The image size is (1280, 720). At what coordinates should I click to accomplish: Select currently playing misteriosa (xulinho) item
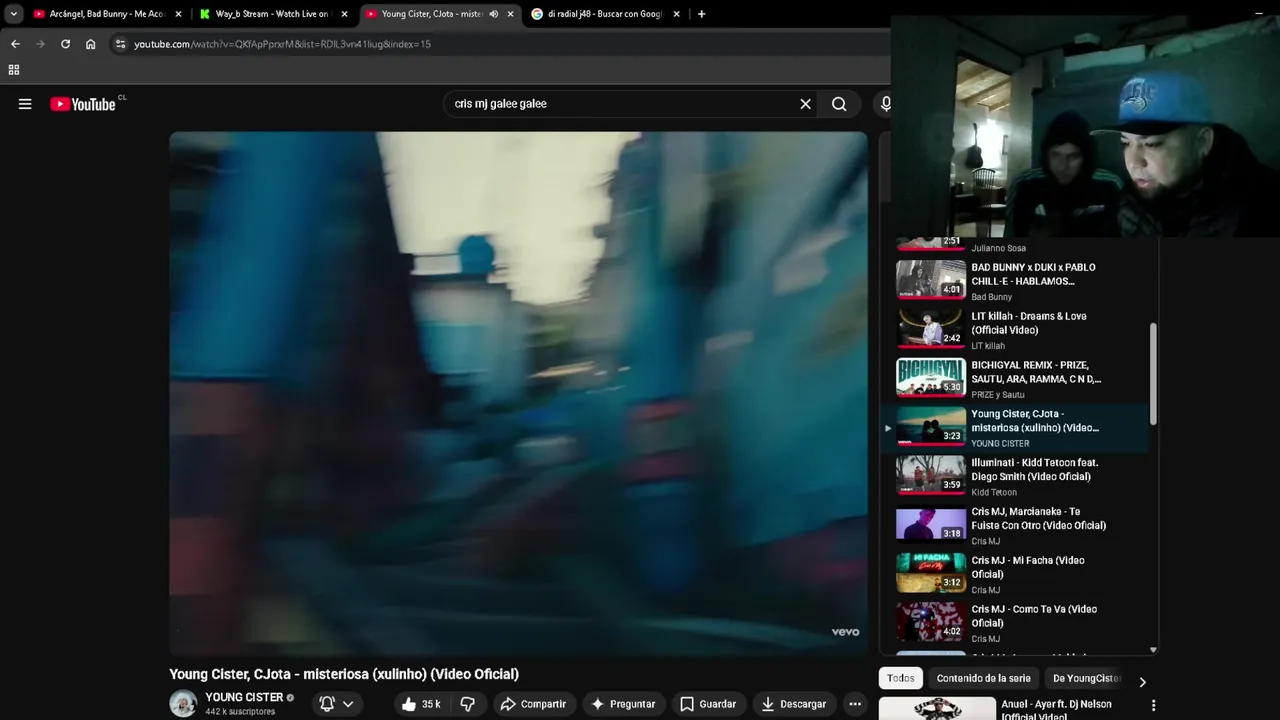(1016, 428)
